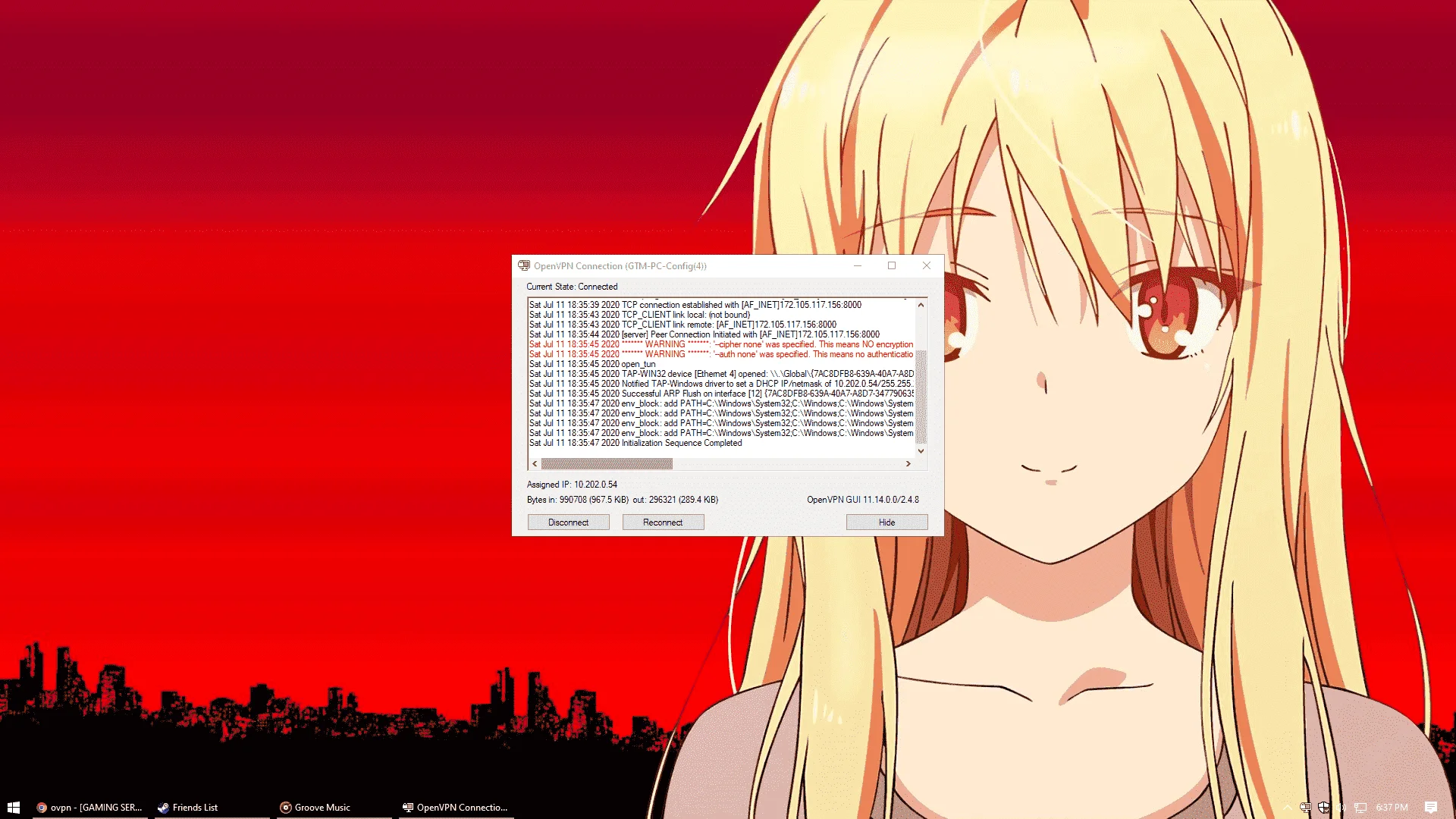Click OpenVPN Connection taskbar item

point(455,808)
